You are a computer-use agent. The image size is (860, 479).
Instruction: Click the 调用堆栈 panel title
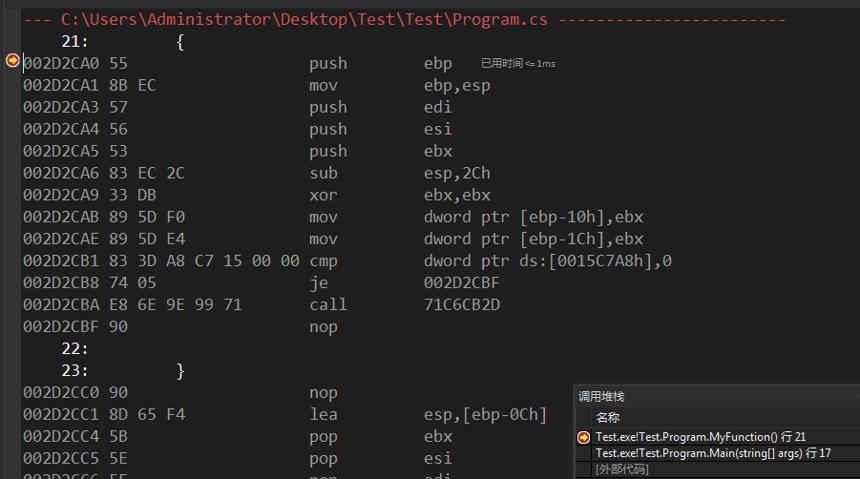601,397
